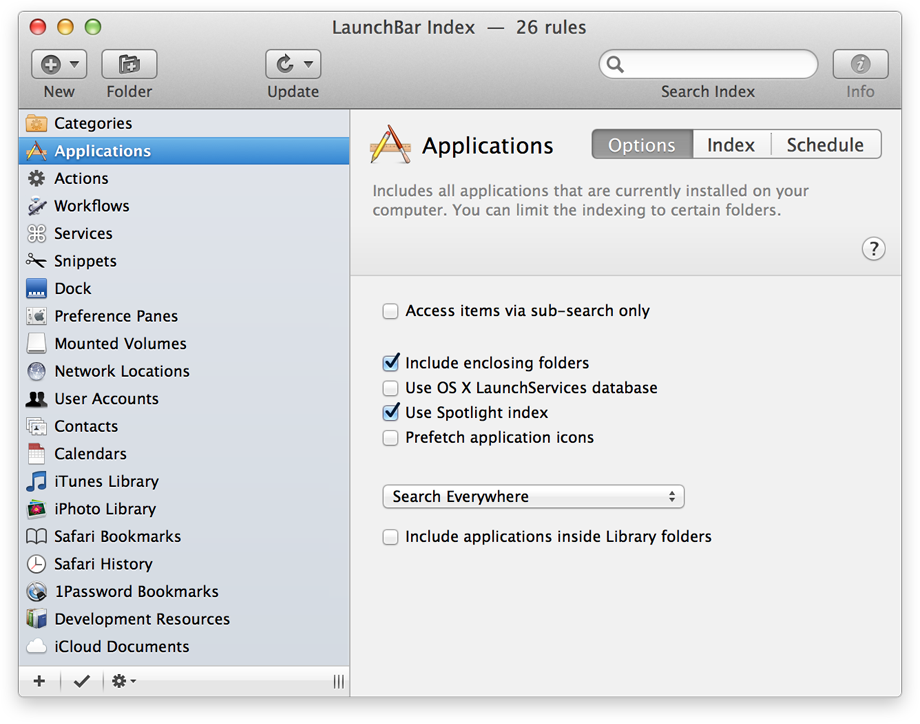Screen dimensions: 920x724
Task: Select the Services icon in sidebar
Action: (x=36, y=234)
